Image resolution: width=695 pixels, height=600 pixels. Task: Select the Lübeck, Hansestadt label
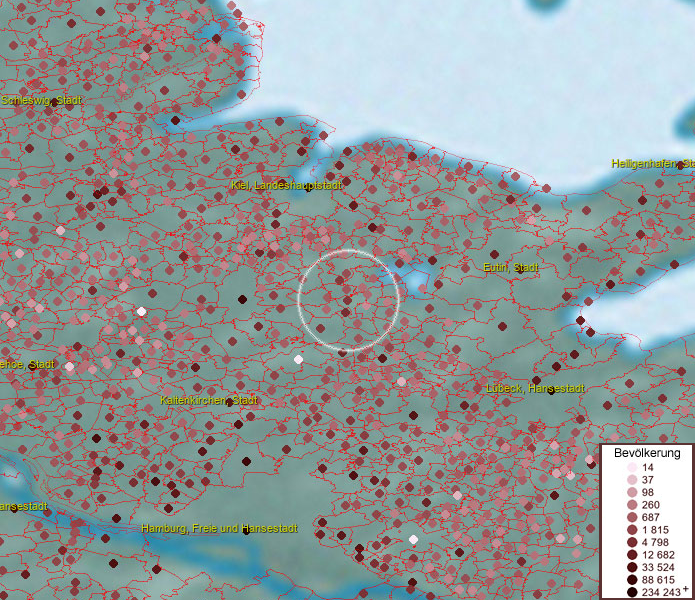tap(535, 389)
